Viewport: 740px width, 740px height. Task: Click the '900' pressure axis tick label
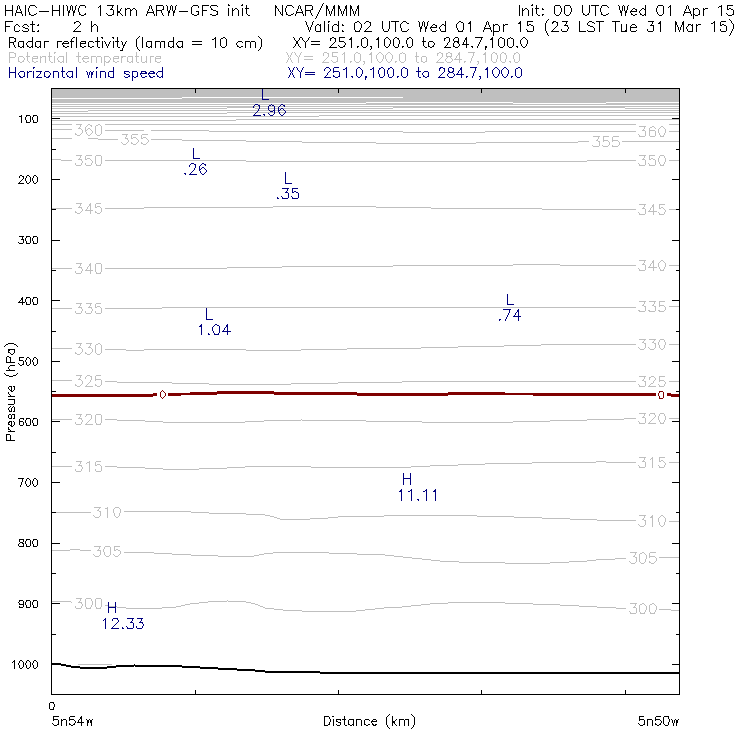coord(28,604)
